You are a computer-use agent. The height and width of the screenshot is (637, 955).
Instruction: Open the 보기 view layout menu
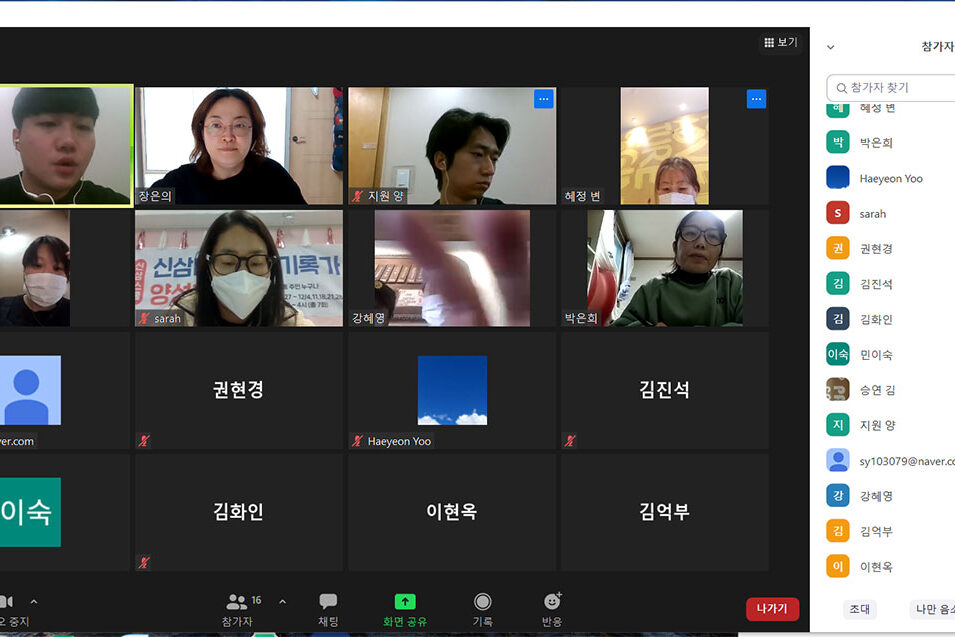click(781, 42)
